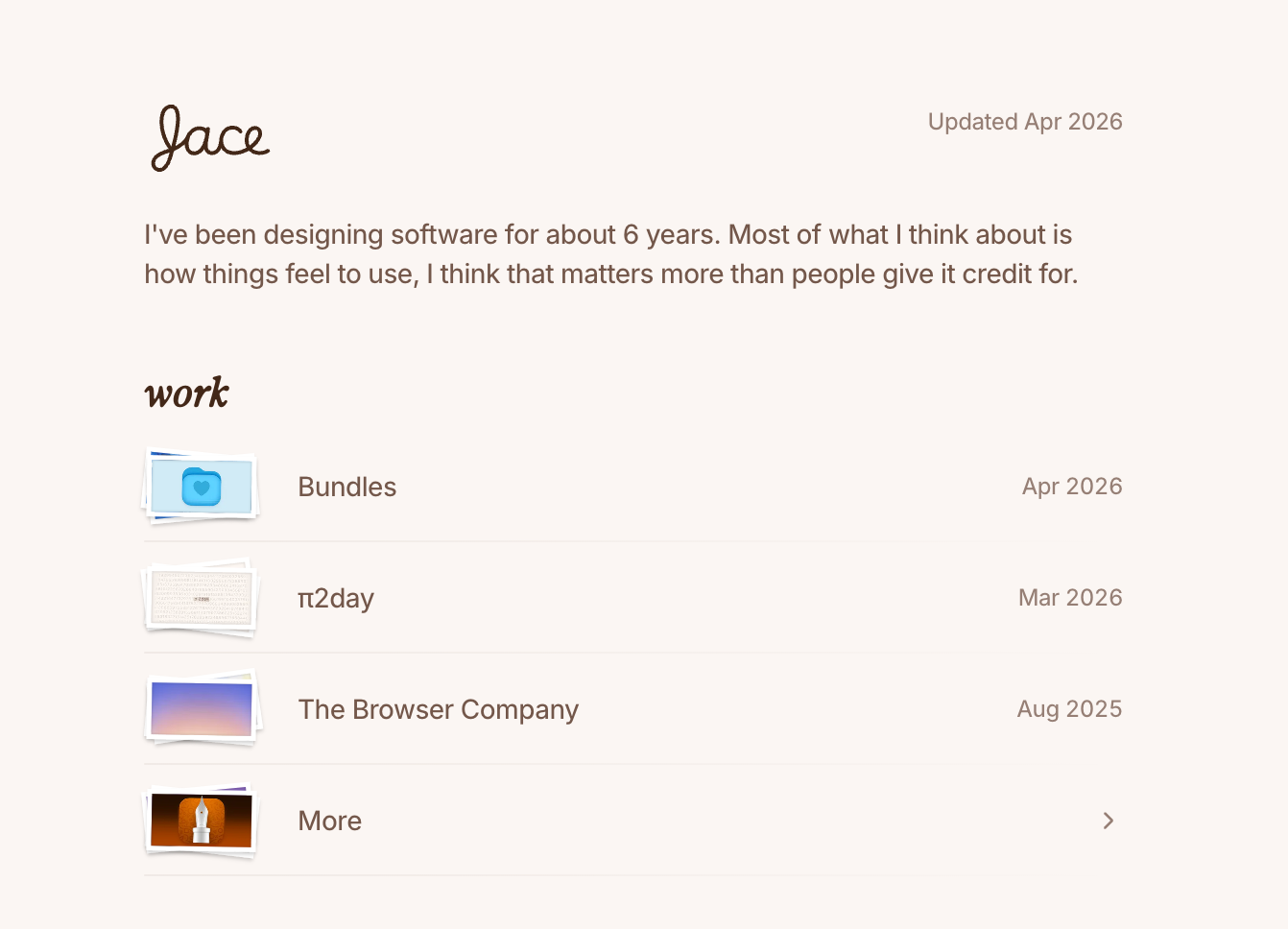
Task: Open the π2day digits grid thumbnail
Action: coord(202,598)
